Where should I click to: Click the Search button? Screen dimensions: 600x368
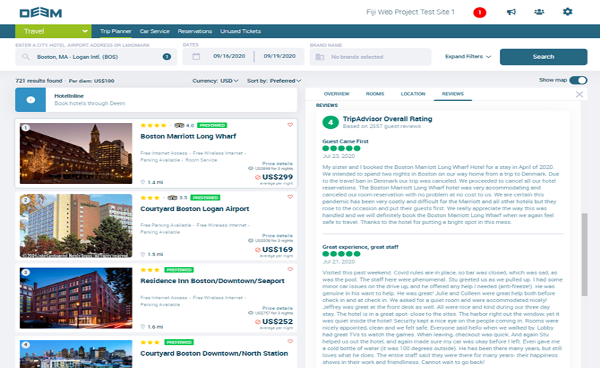[543, 57]
